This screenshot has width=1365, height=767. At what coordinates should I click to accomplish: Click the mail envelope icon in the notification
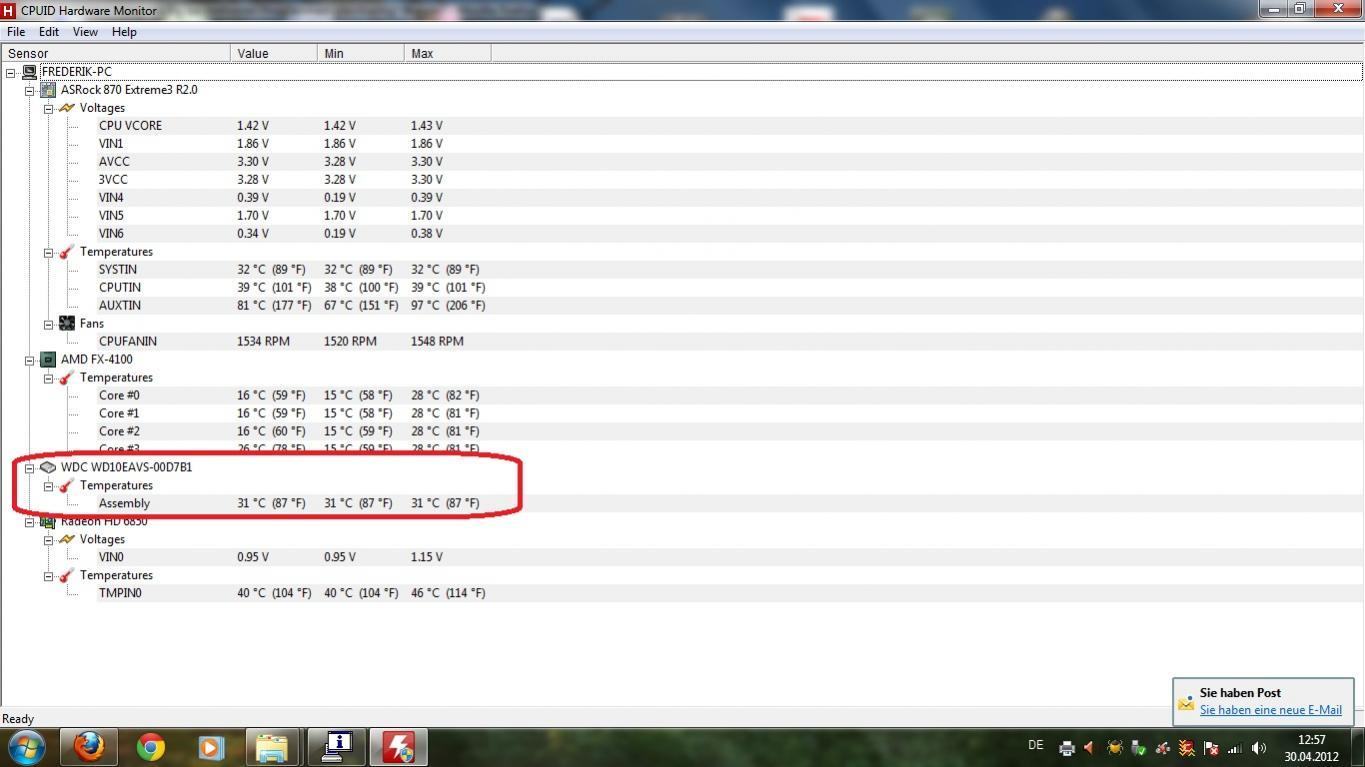[1186, 702]
